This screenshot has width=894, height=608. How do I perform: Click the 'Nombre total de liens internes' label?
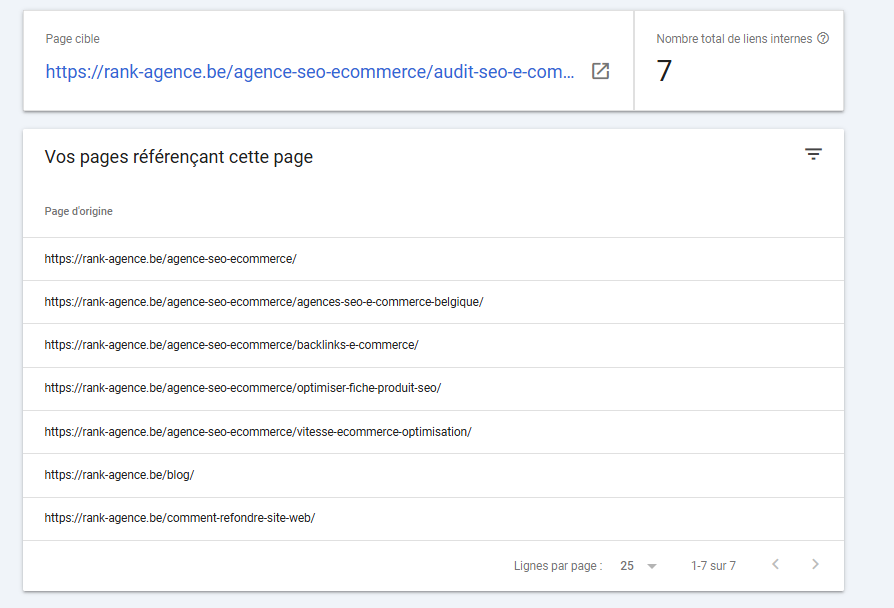[x=735, y=39]
